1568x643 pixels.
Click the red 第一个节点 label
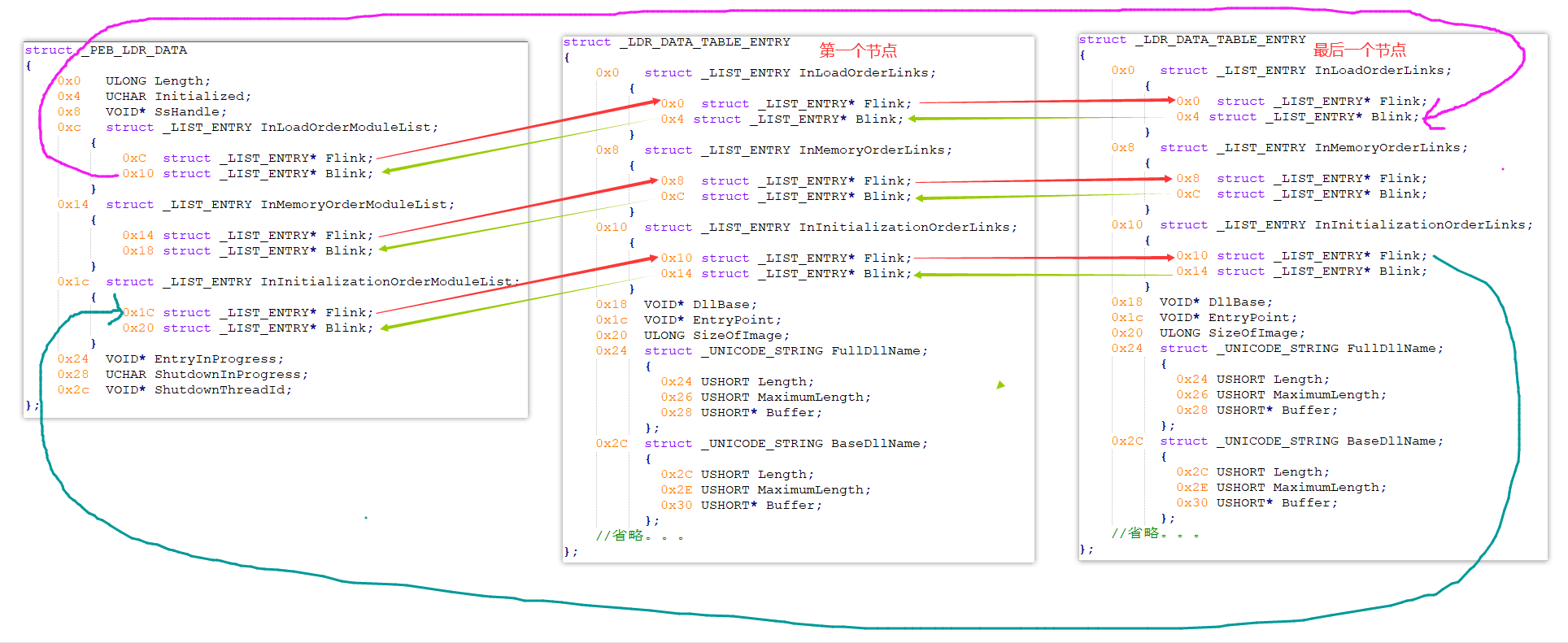857,50
